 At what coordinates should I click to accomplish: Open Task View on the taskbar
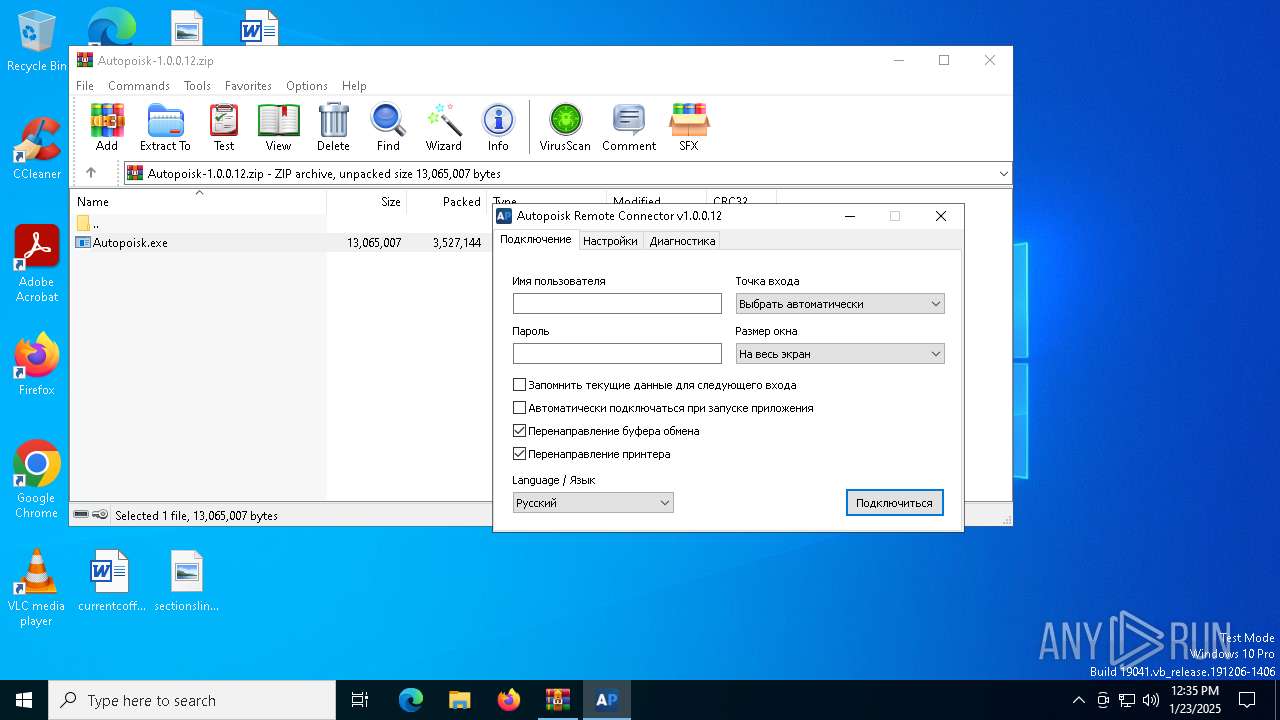(x=360, y=700)
